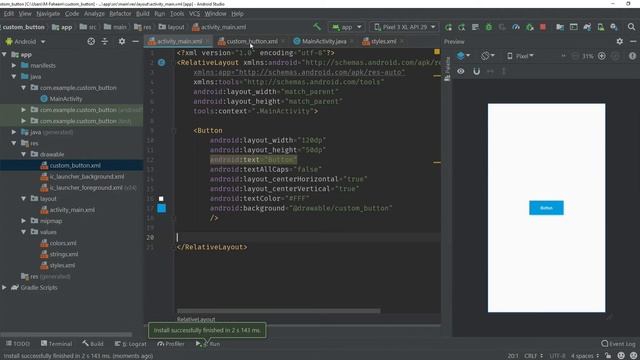
Task: Hide the Project panel with minus icon
Action: click(x=135, y=41)
